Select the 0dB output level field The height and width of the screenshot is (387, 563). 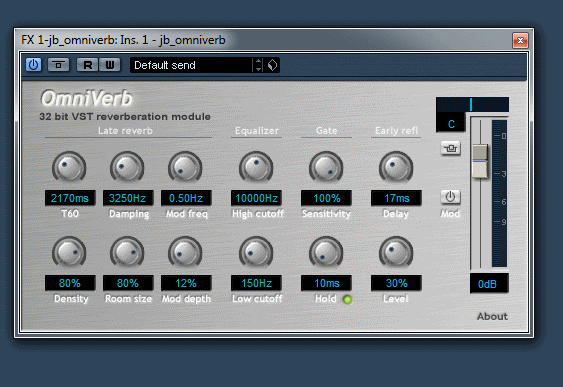coord(489,284)
